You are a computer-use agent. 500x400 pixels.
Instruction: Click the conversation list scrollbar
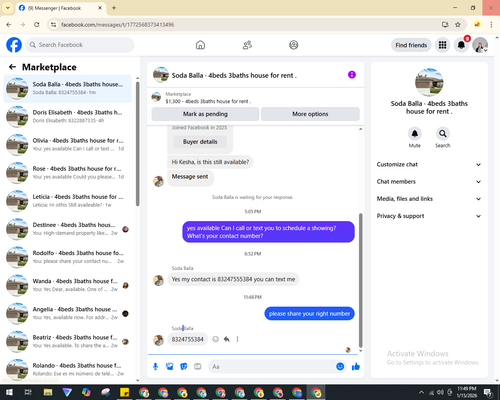(x=137, y=143)
